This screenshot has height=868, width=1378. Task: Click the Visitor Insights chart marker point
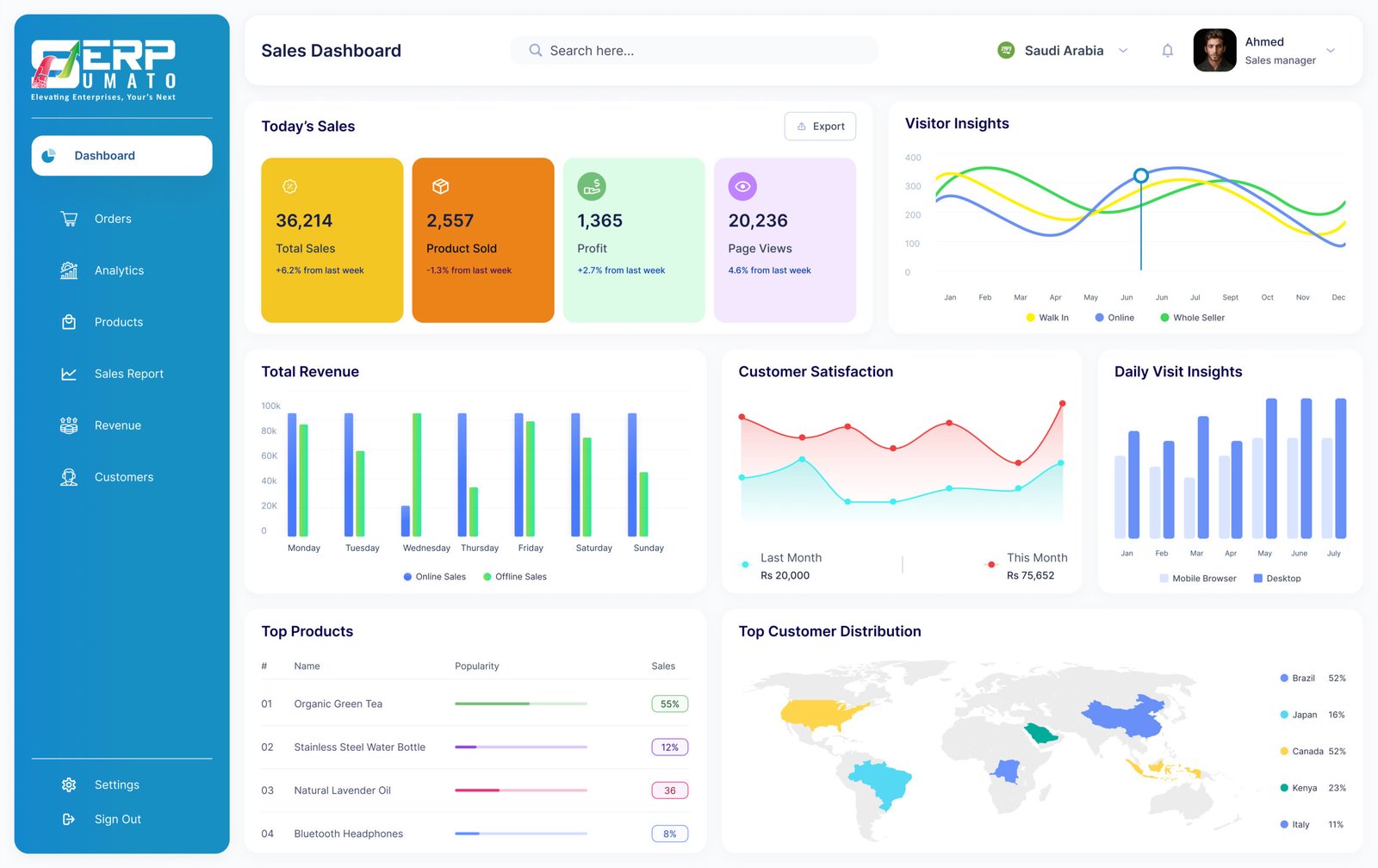point(1141,176)
